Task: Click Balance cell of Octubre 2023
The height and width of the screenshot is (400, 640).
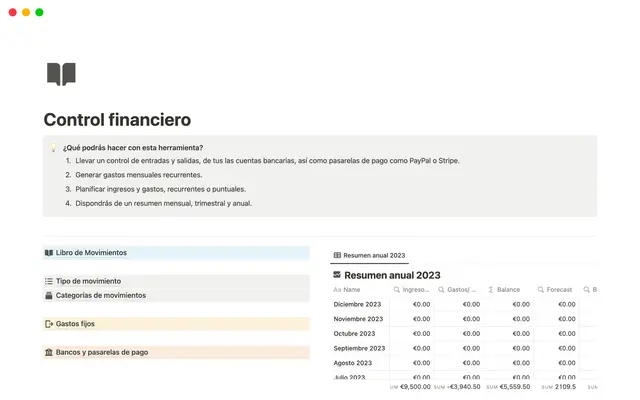Action: point(509,333)
